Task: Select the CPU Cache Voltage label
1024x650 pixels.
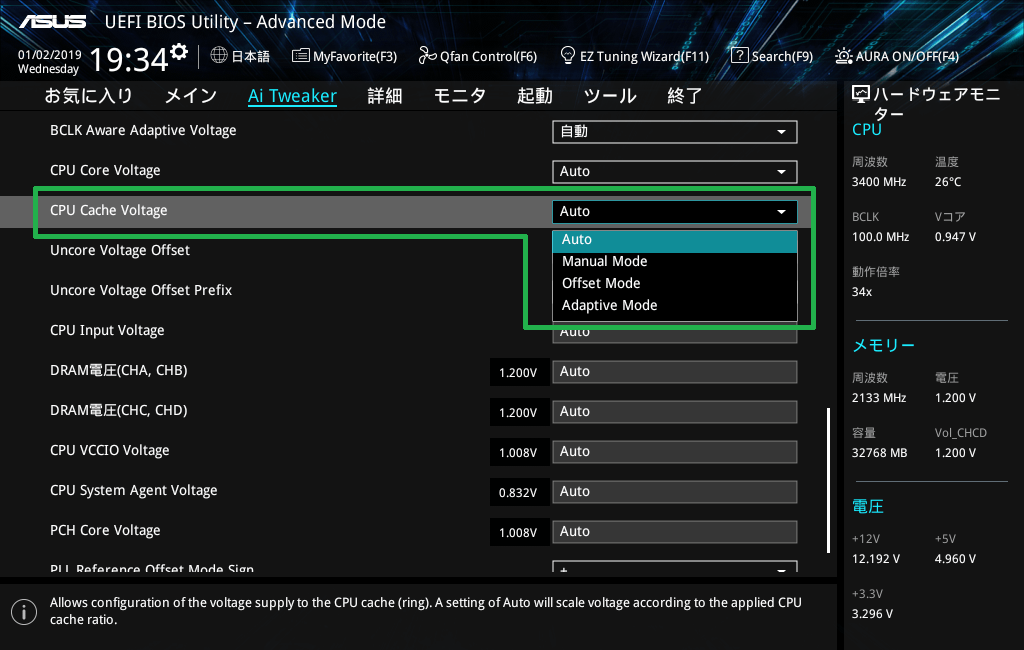Action: coord(108,210)
